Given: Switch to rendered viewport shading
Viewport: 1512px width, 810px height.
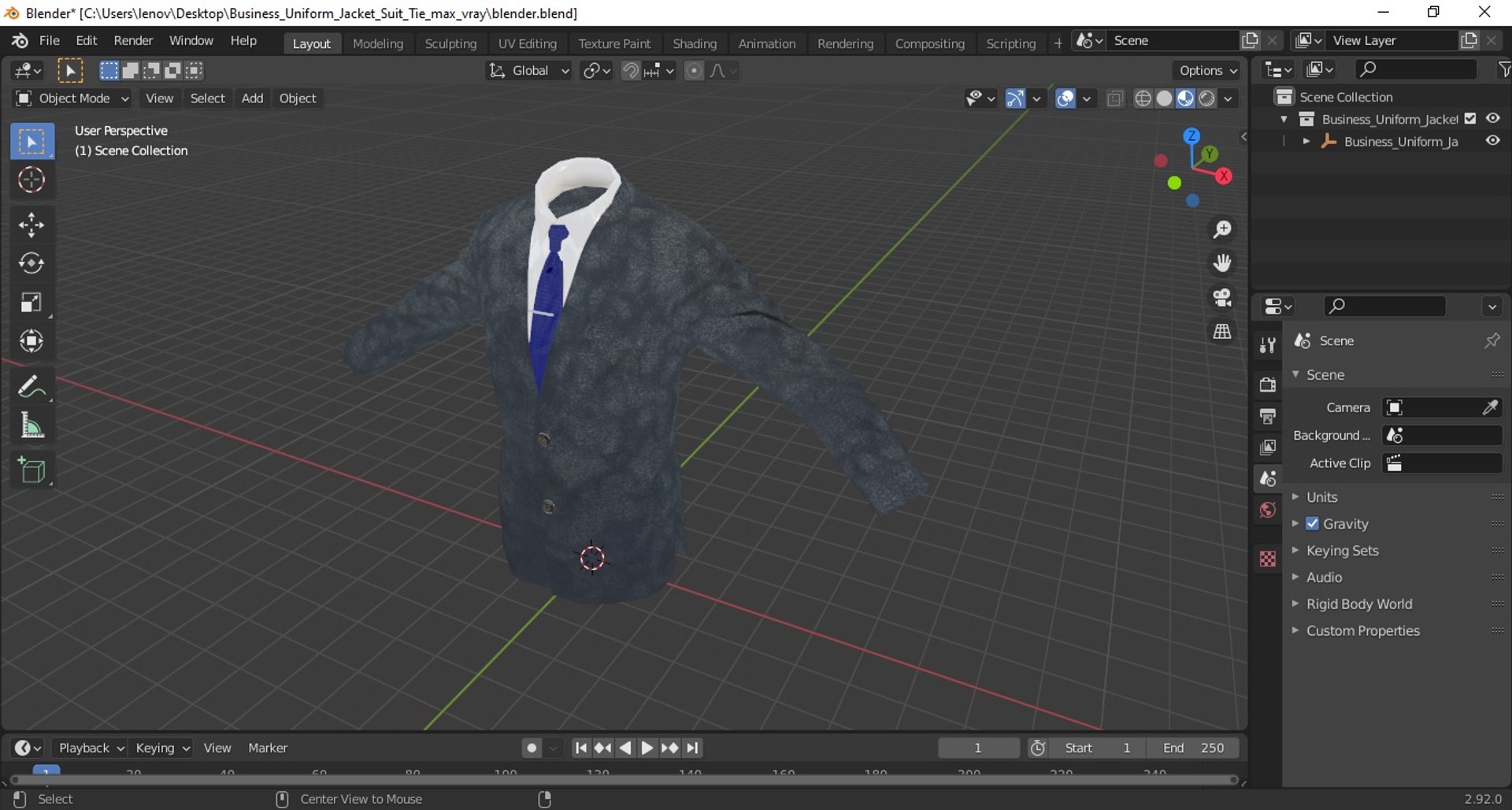Looking at the screenshot, I should [1206, 98].
